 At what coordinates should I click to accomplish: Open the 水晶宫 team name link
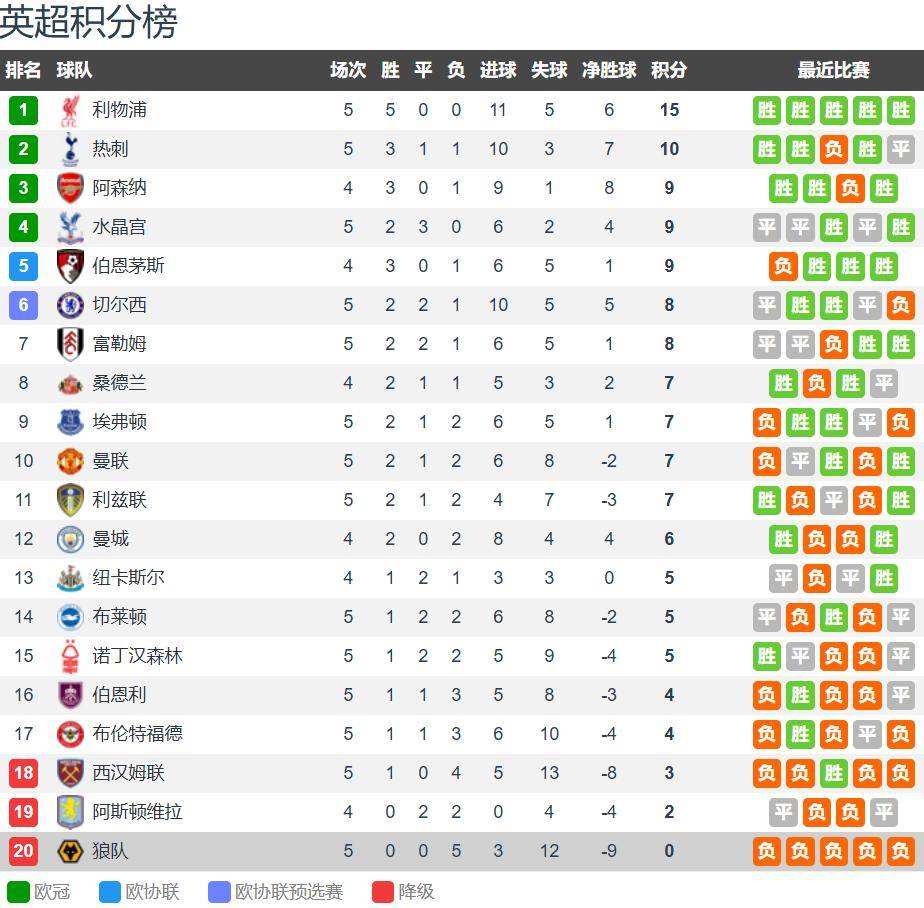point(119,227)
